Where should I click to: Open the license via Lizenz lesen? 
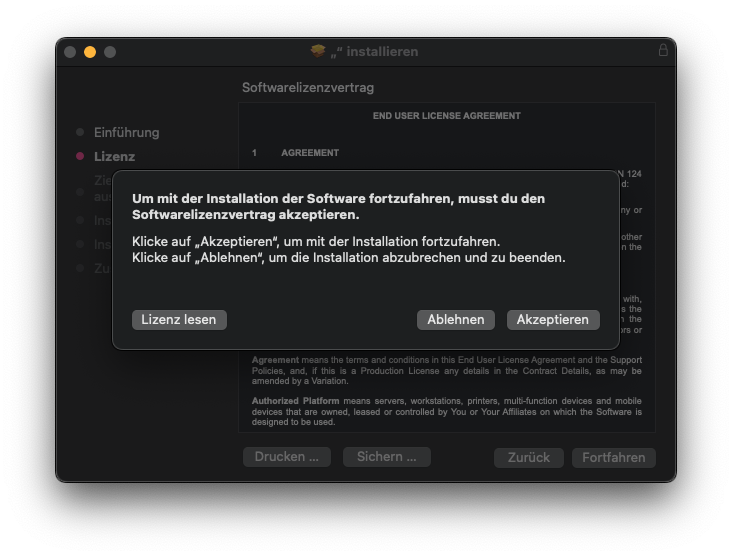(x=179, y=320)
